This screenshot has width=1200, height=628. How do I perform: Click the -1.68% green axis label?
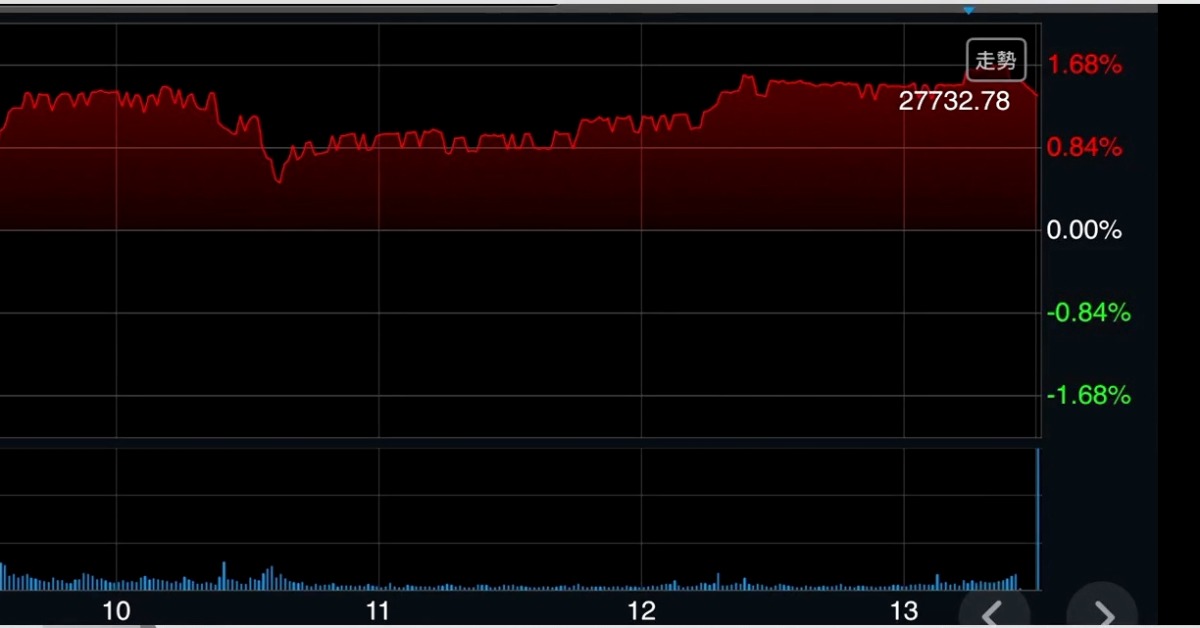pyautogui.click(x=1088, y=396)
